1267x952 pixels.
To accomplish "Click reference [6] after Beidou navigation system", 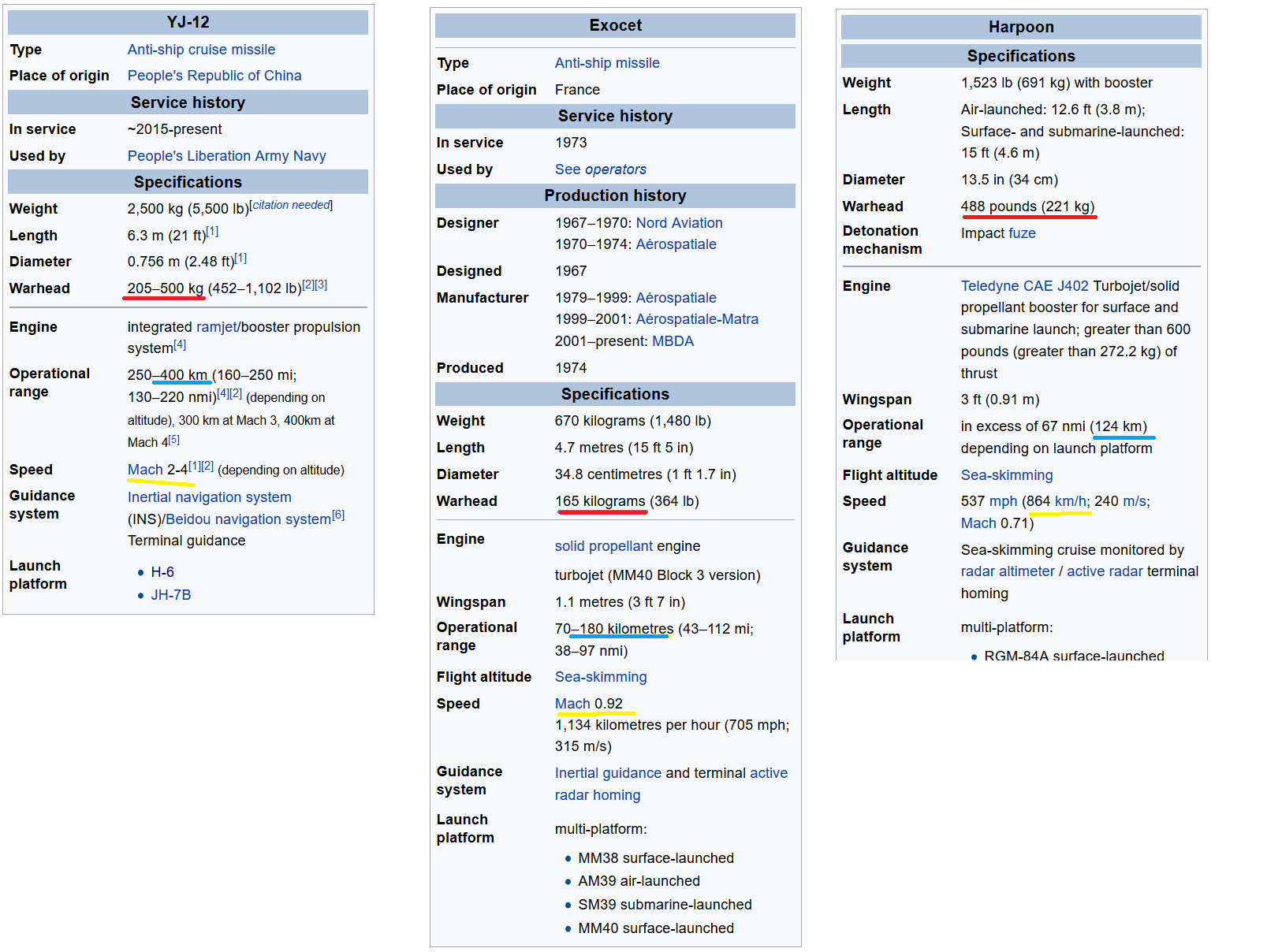I will 338,515.
